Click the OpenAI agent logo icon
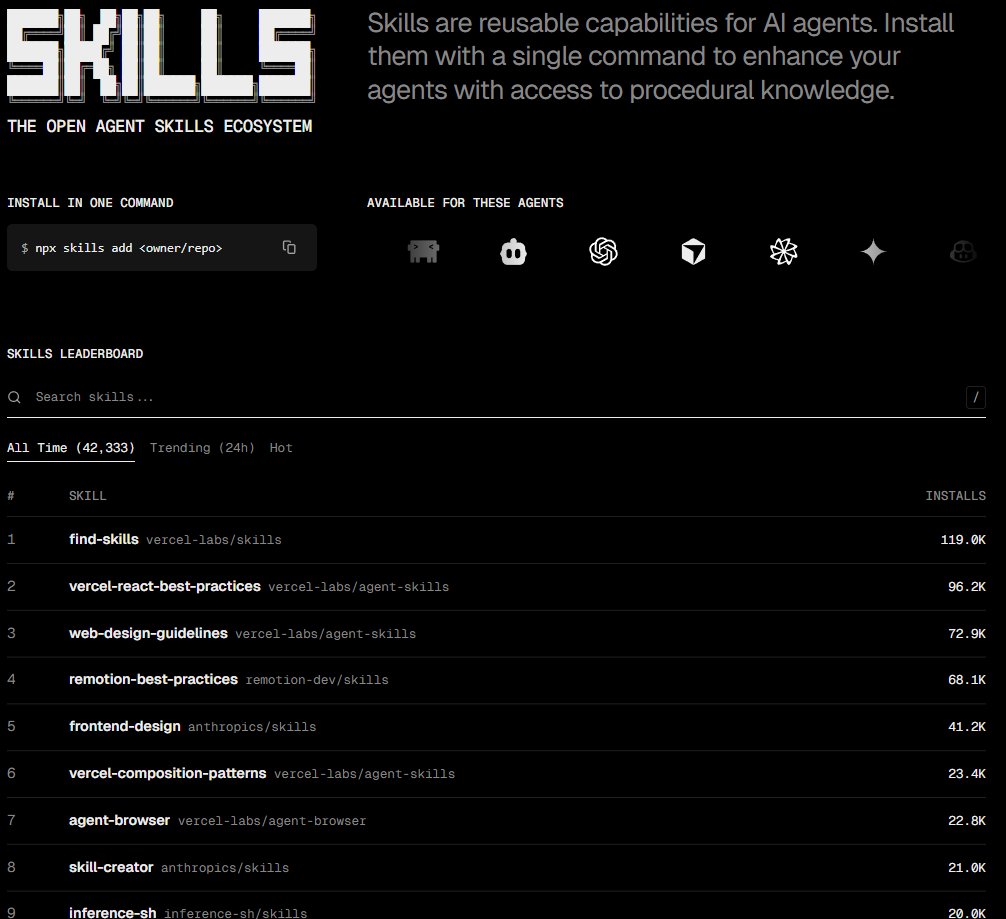The height and width of the screenshot is (919, 1006). tap(603, 252)
